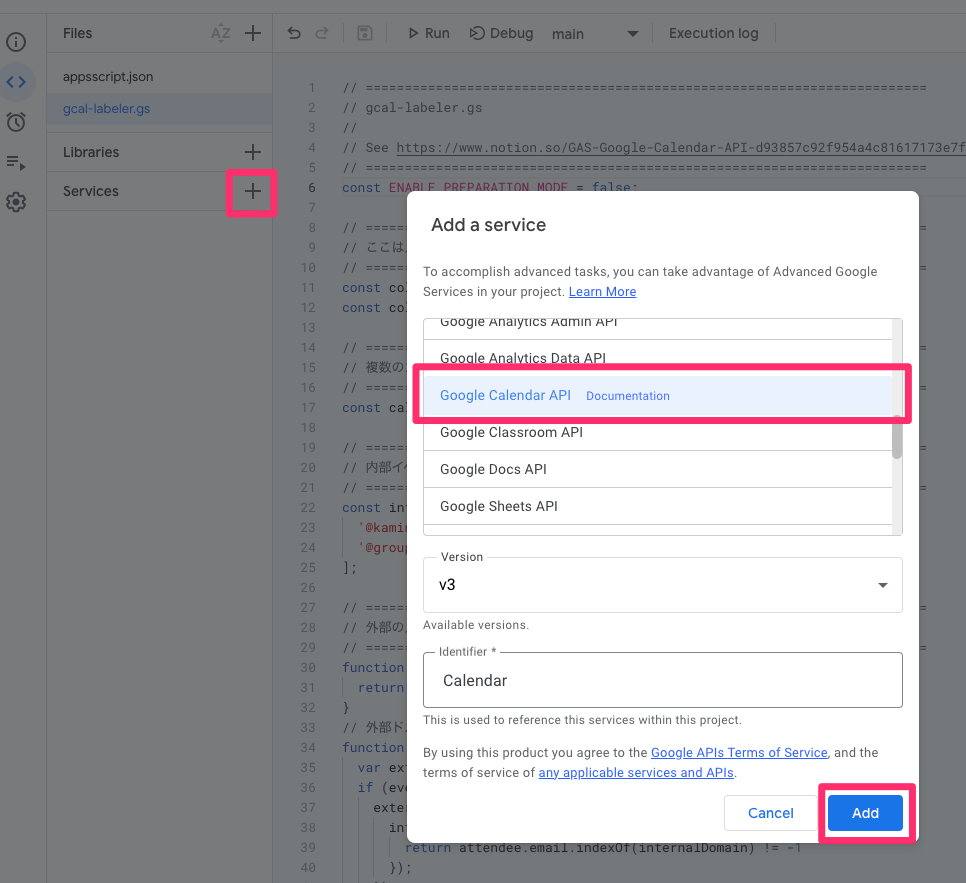Select gcal-labeler.gs file
This screenshot has height=883, width=966.
pos(159,109)
